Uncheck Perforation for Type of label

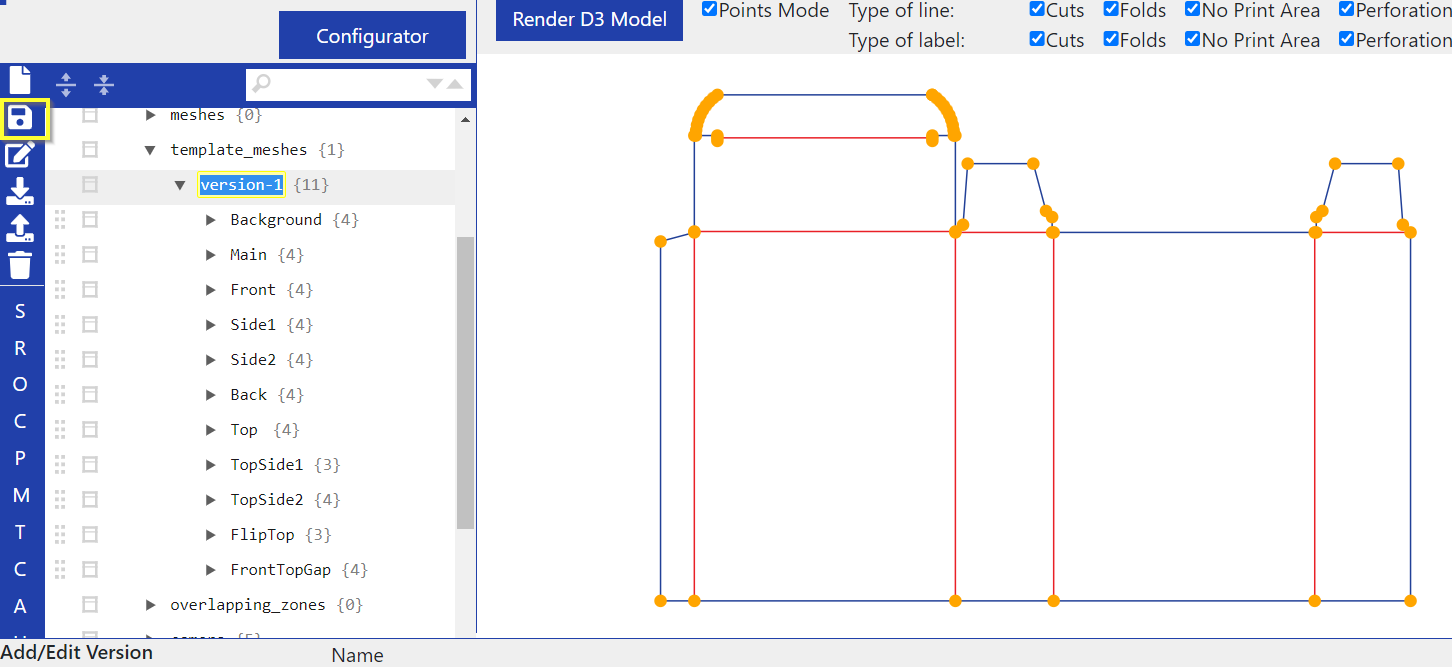(x=1347, y=40)
